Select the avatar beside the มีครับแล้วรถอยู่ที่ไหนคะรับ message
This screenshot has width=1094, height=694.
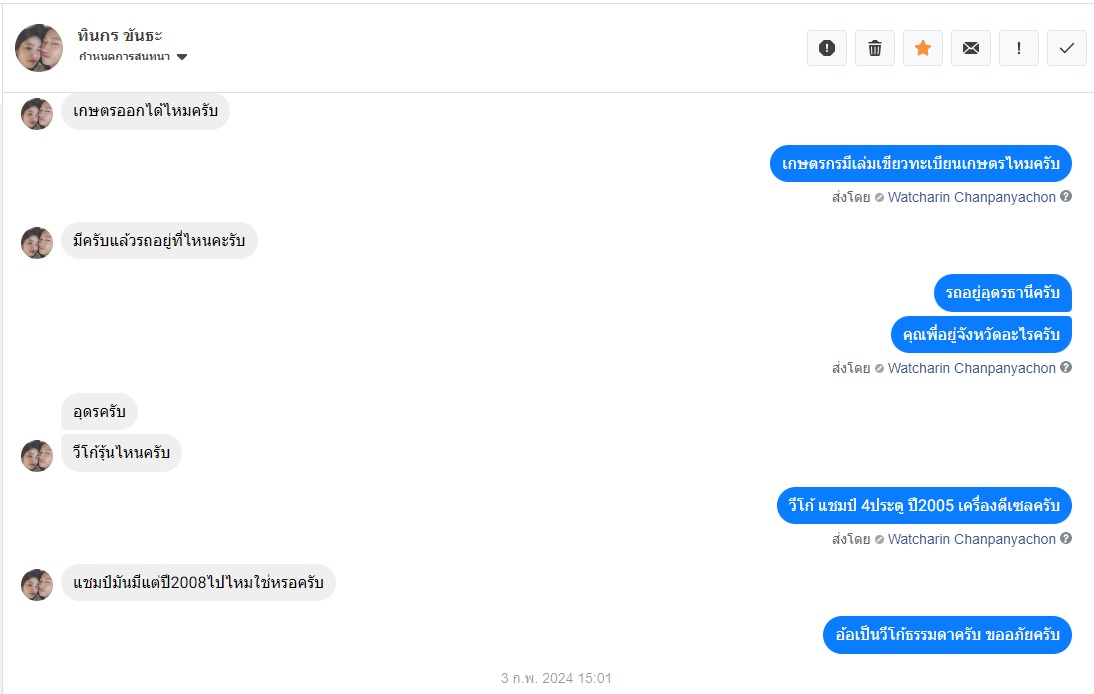pos(37,243)
